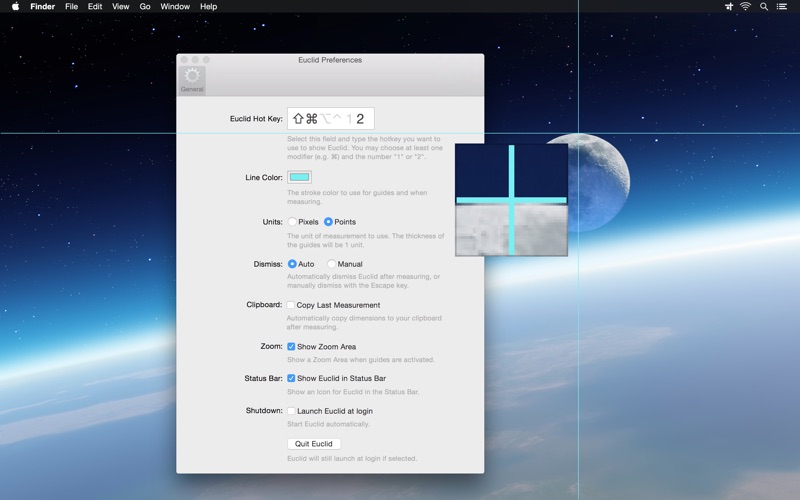Open the View menu
The width and height of the screenshot is (800, 500).
coord(120,7)
